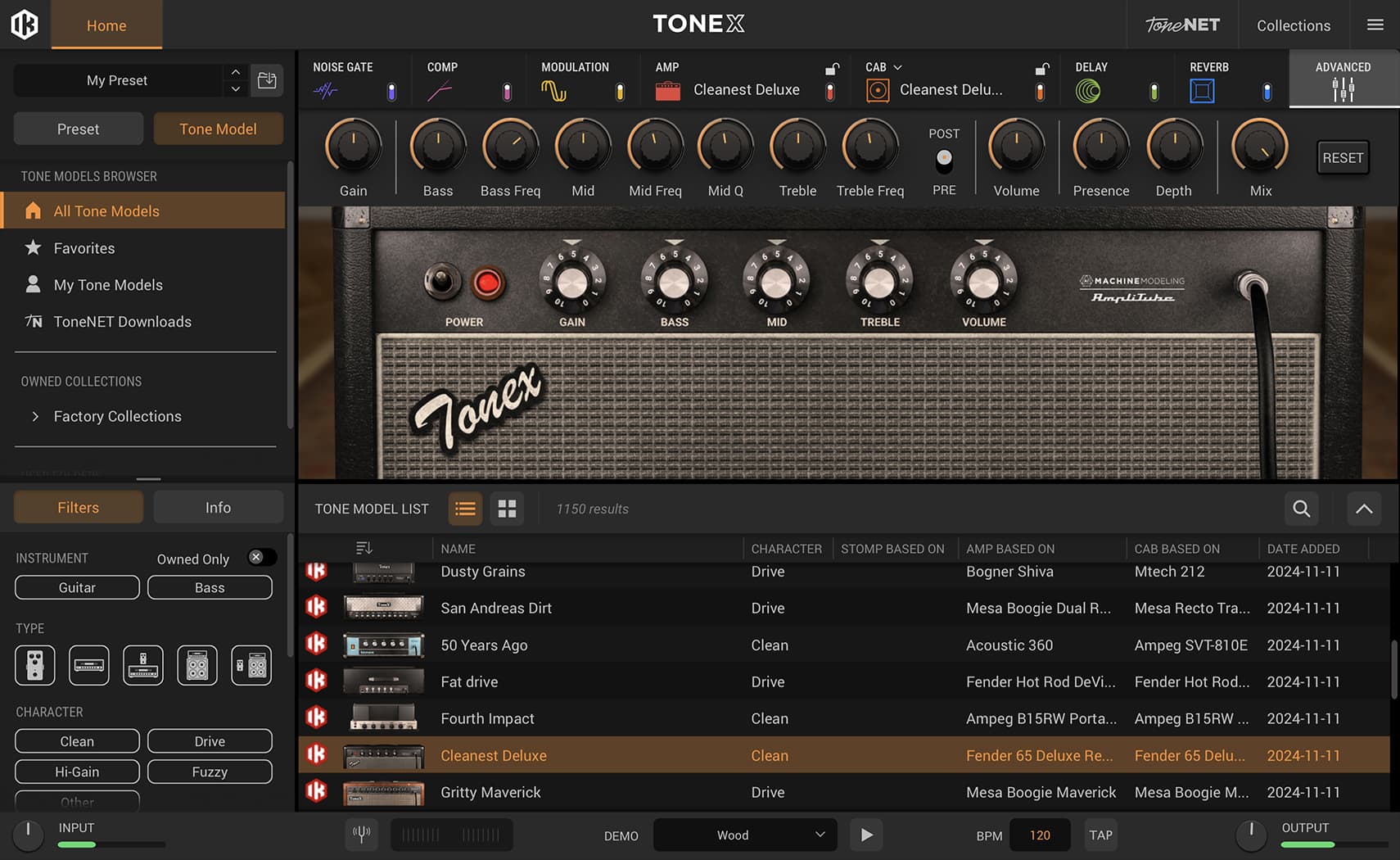Click the Gain knob in EQ strip
Image resolution: width=1400 pixels, height=860 pixels.
click(354, 147)
